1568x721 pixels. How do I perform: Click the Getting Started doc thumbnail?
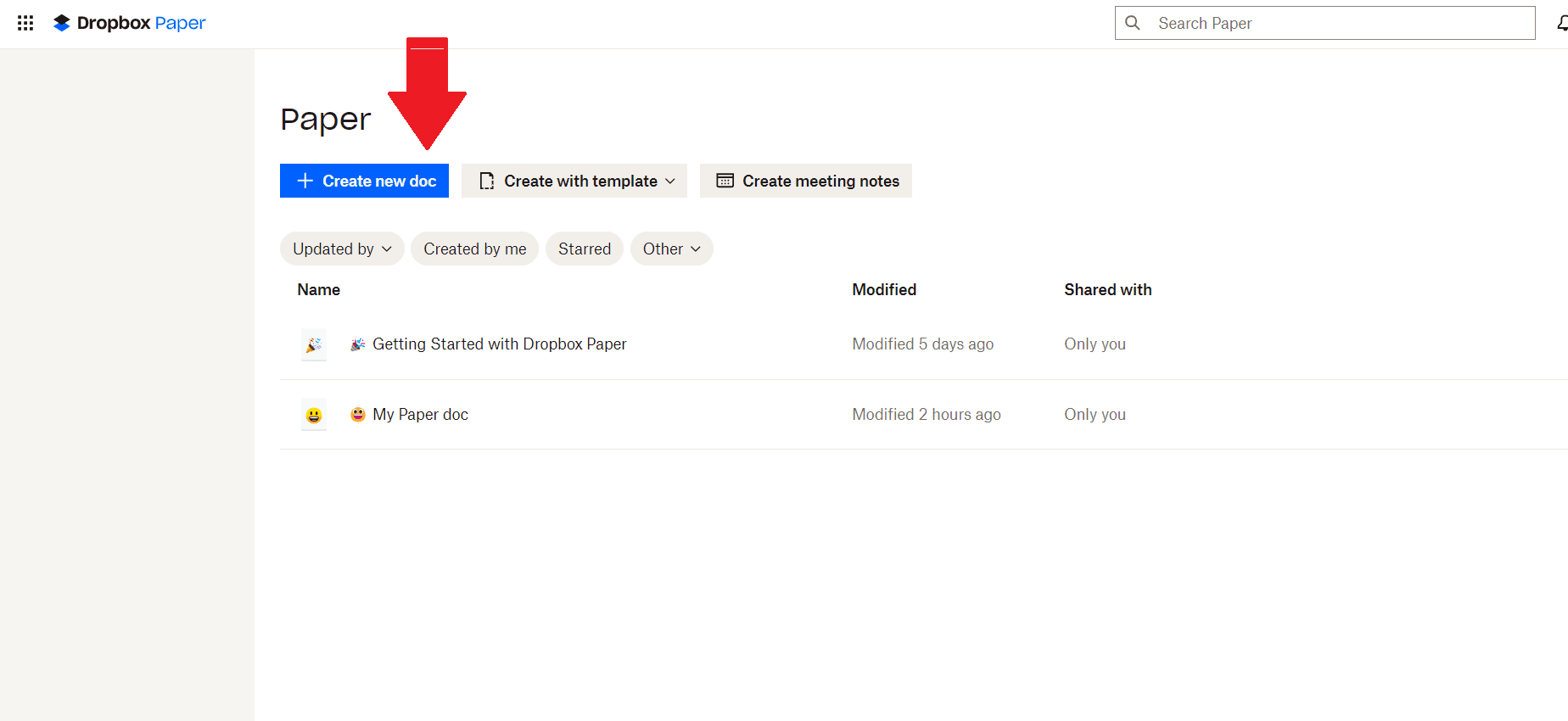(314, 344)
